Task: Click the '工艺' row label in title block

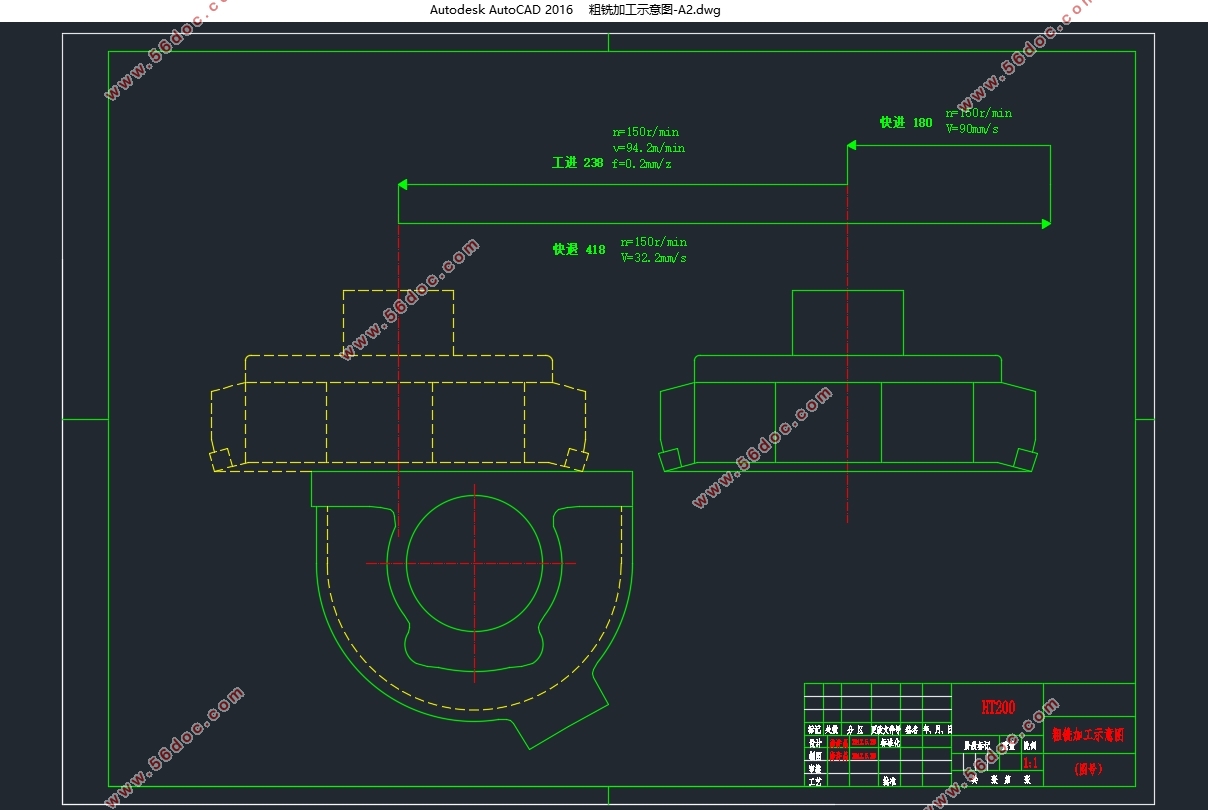Action: 815,781
